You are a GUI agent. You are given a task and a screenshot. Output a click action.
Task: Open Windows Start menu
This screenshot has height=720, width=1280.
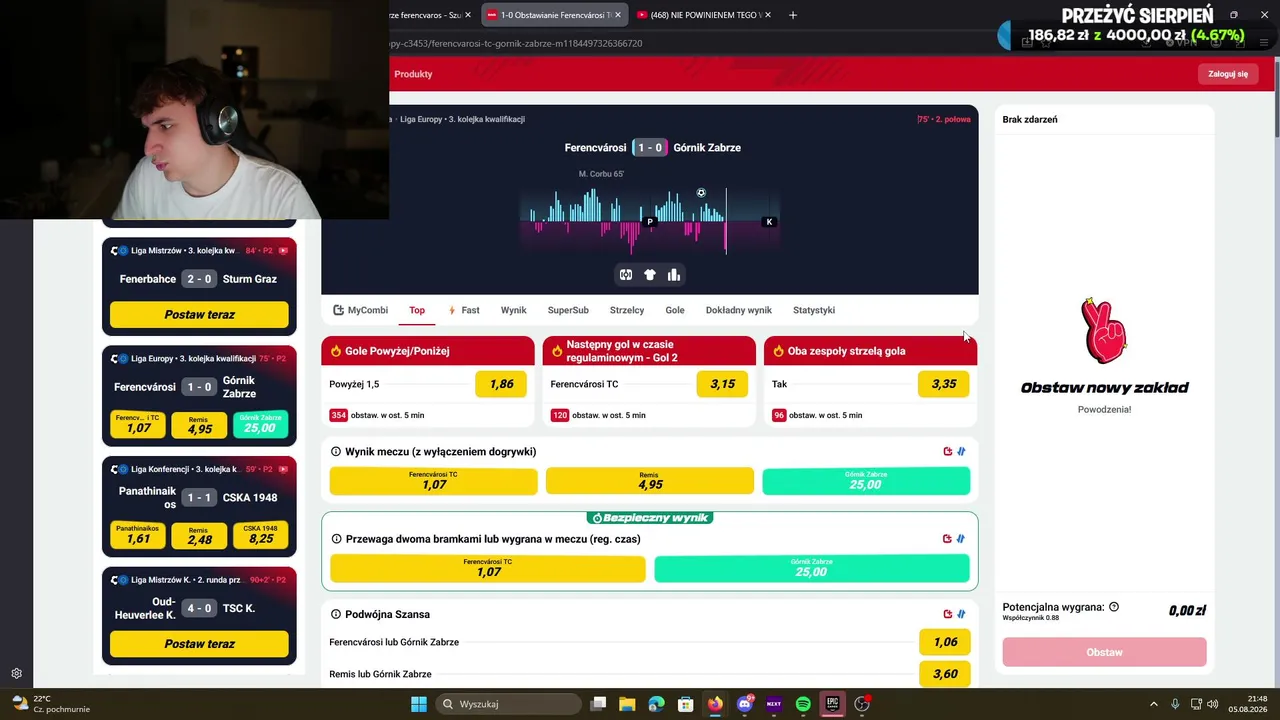tap(419, 704)
